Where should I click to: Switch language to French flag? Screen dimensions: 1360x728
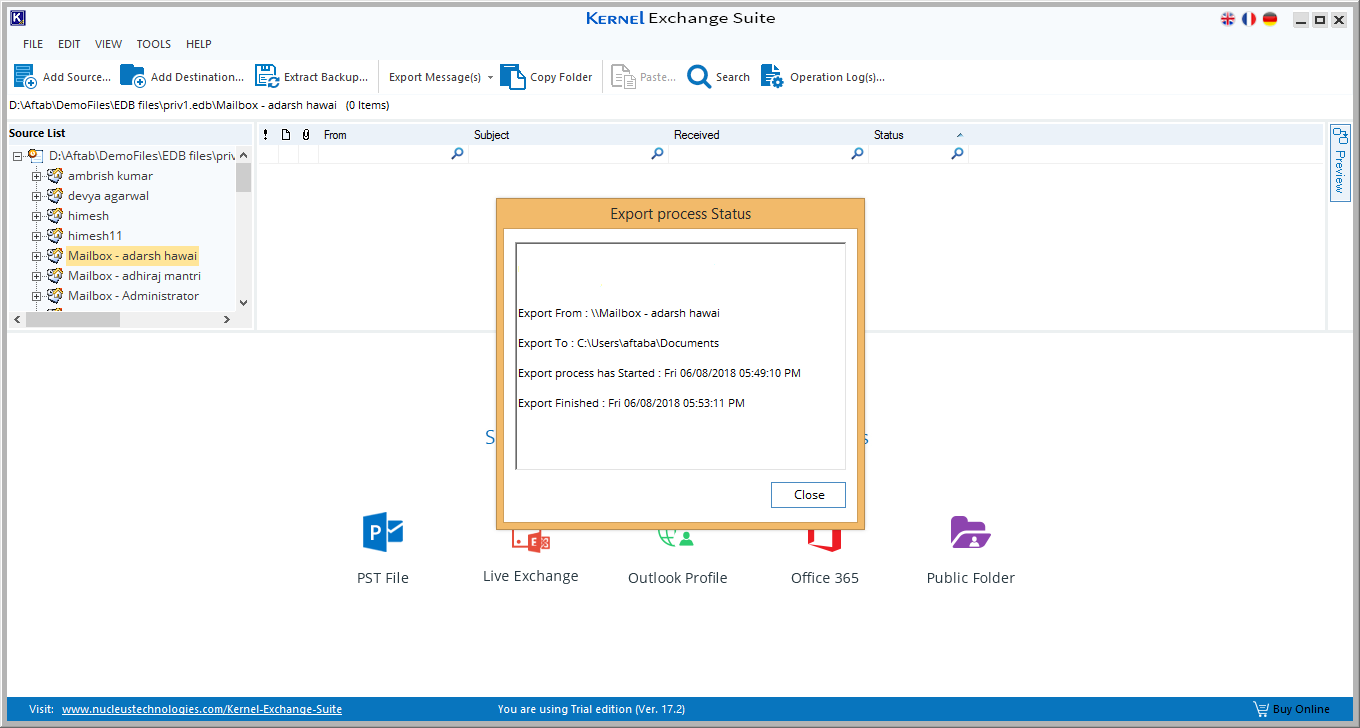click(x=1249, y=19)
